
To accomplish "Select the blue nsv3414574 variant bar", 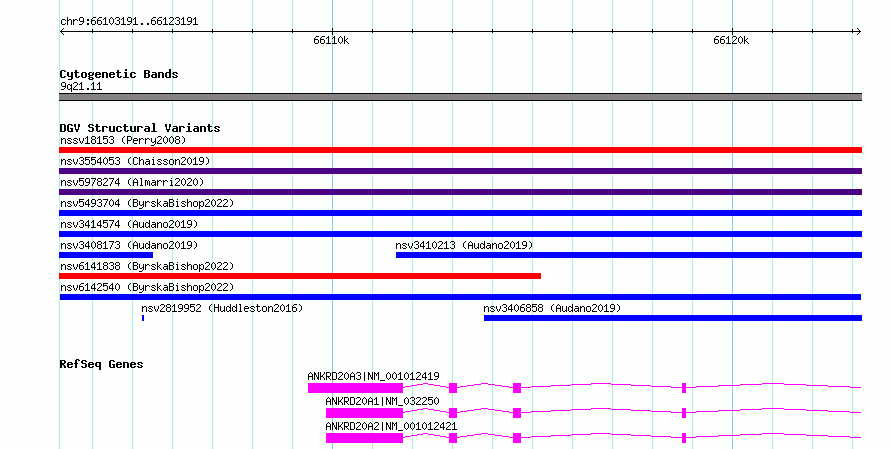I will click(x=460, y=234).
